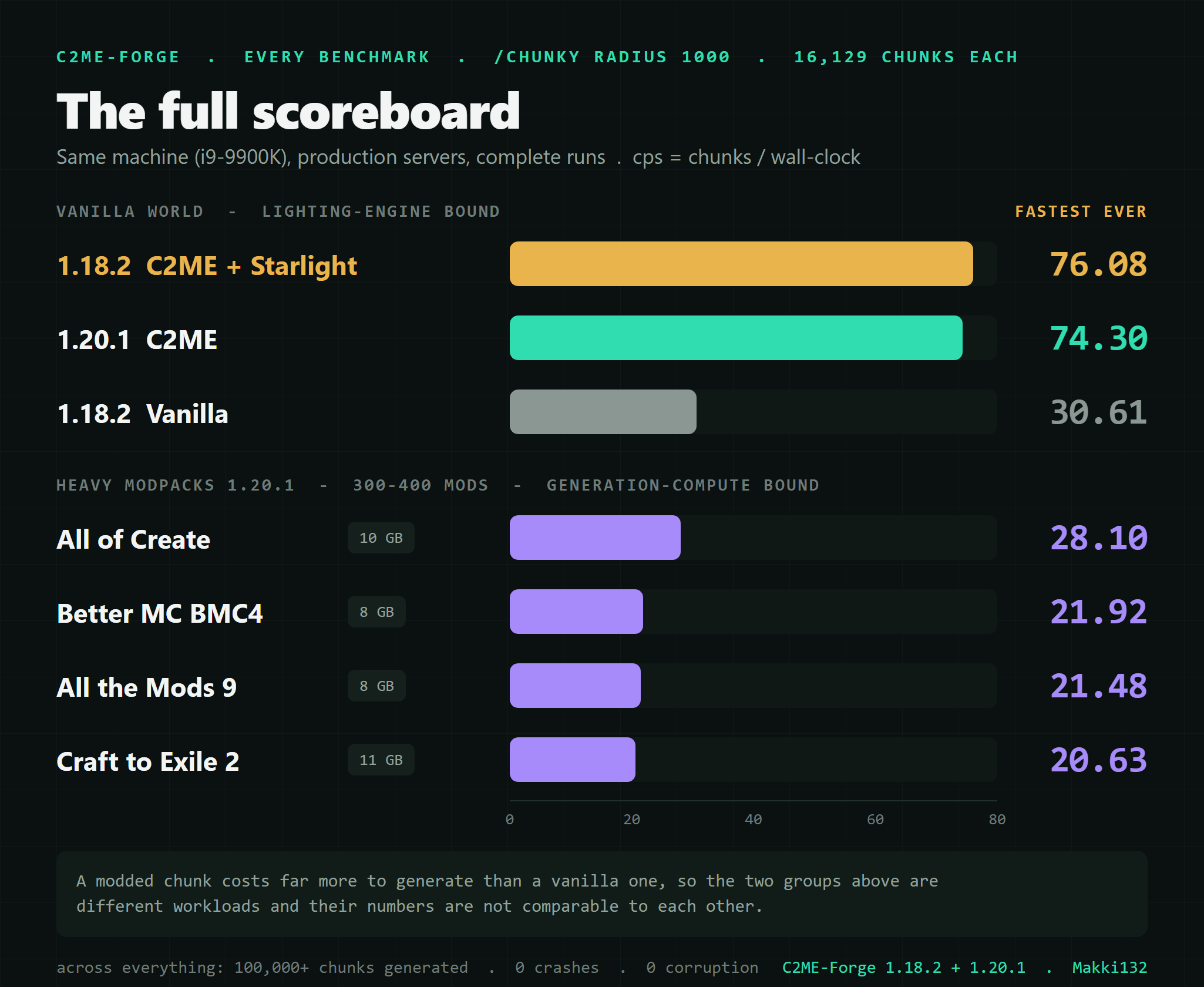
Task: Click the "Makki132" author credit
Action: pos(1109,968)
